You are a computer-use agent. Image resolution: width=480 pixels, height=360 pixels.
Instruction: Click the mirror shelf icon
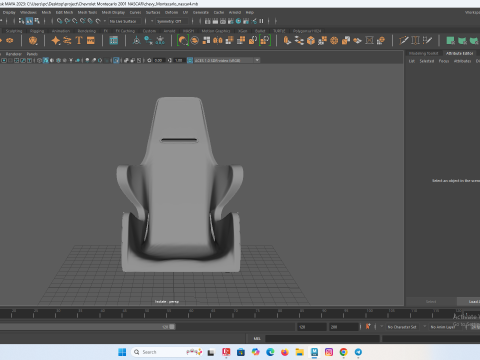218,41
